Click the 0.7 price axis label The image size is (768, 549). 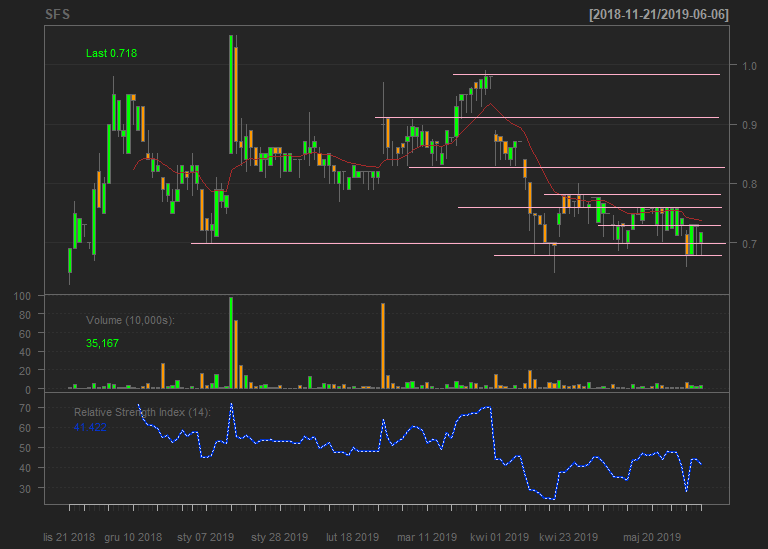point(749,243)
